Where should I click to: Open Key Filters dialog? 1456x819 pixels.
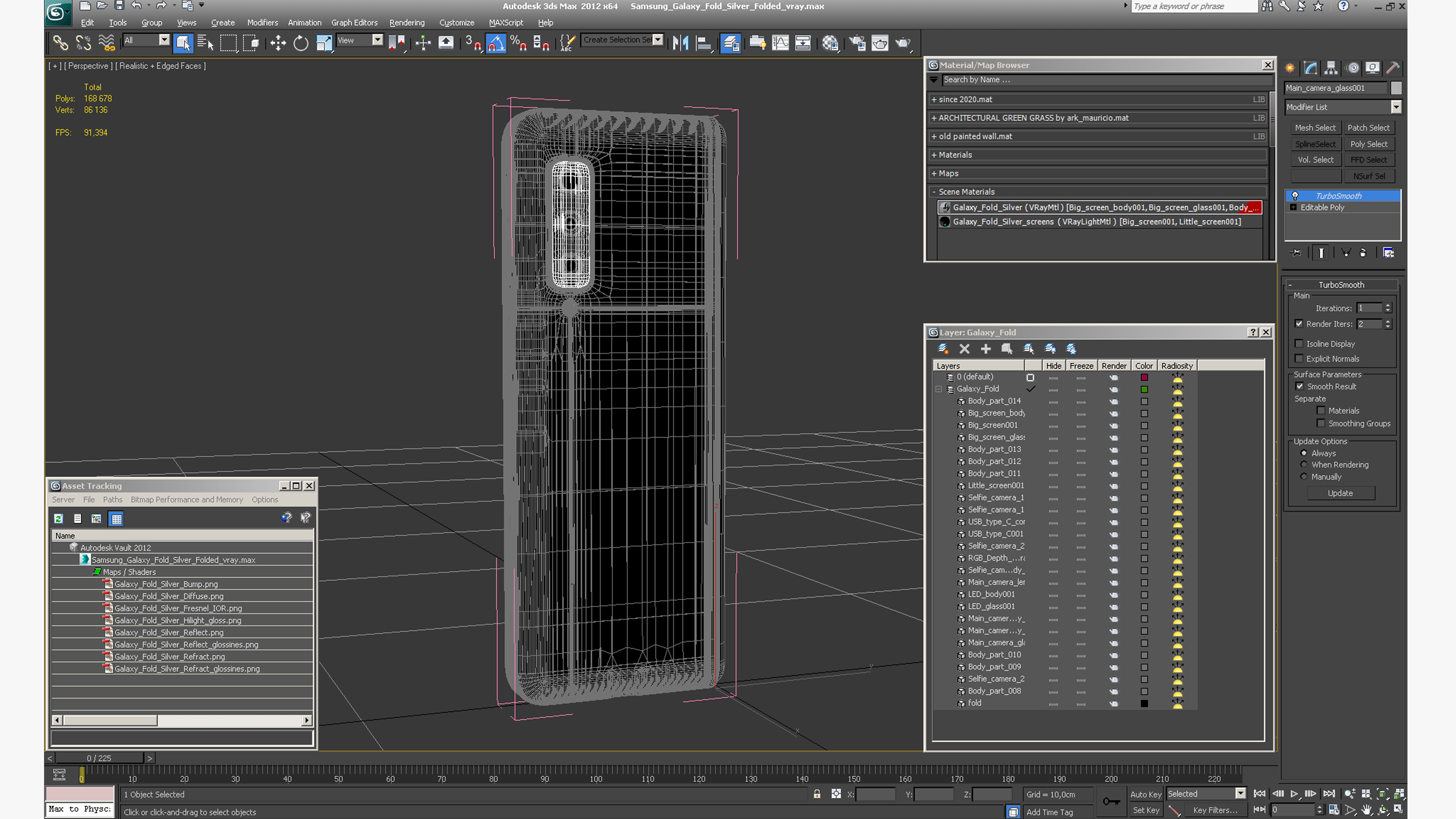click(x=1215, y=810)
